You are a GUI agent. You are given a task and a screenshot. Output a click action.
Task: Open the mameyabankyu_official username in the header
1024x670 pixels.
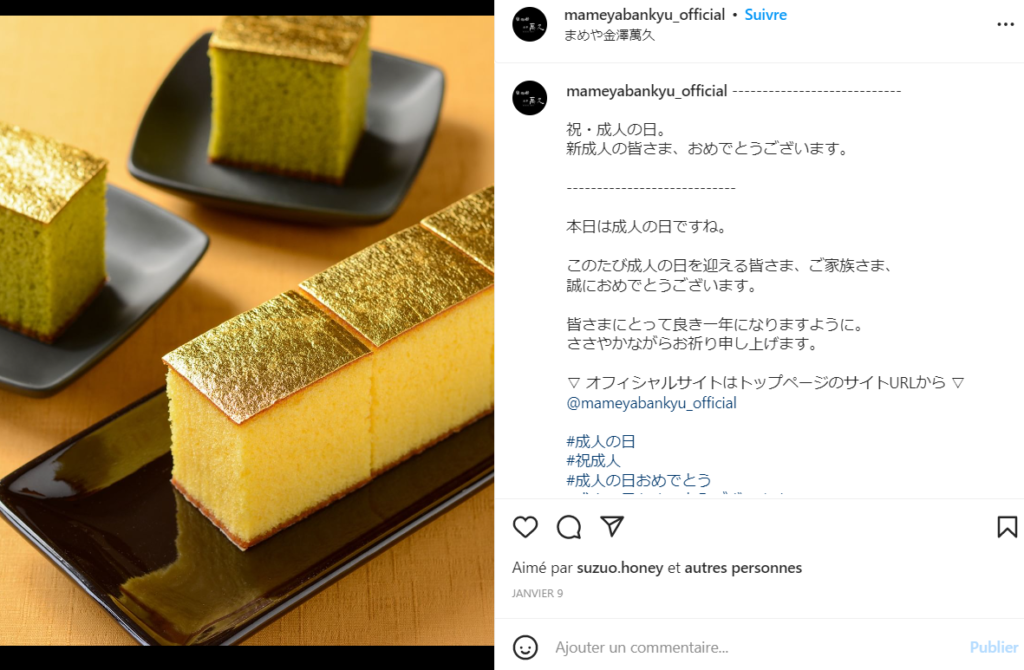[x=644, y=15]
